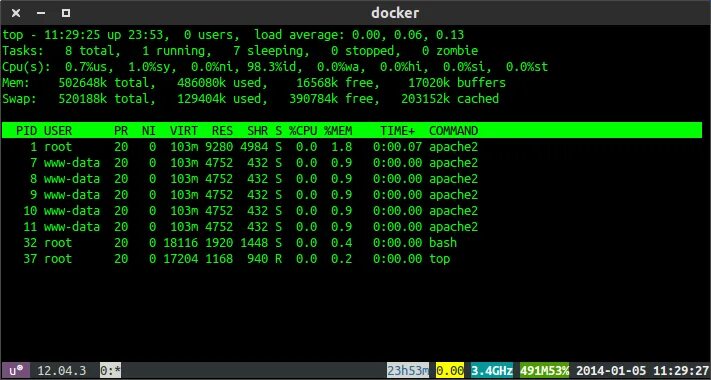Click the 2014-01-05 date in status bar
Image resolution: width=711 pixels, height=380 pixels.
(611, 370)
